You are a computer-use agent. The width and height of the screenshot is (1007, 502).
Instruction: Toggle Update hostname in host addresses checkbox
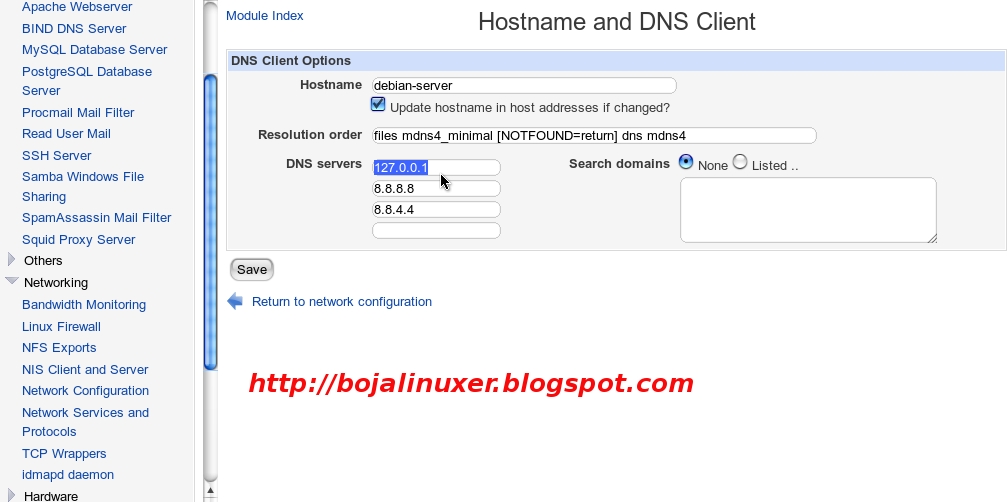(378, 104)
